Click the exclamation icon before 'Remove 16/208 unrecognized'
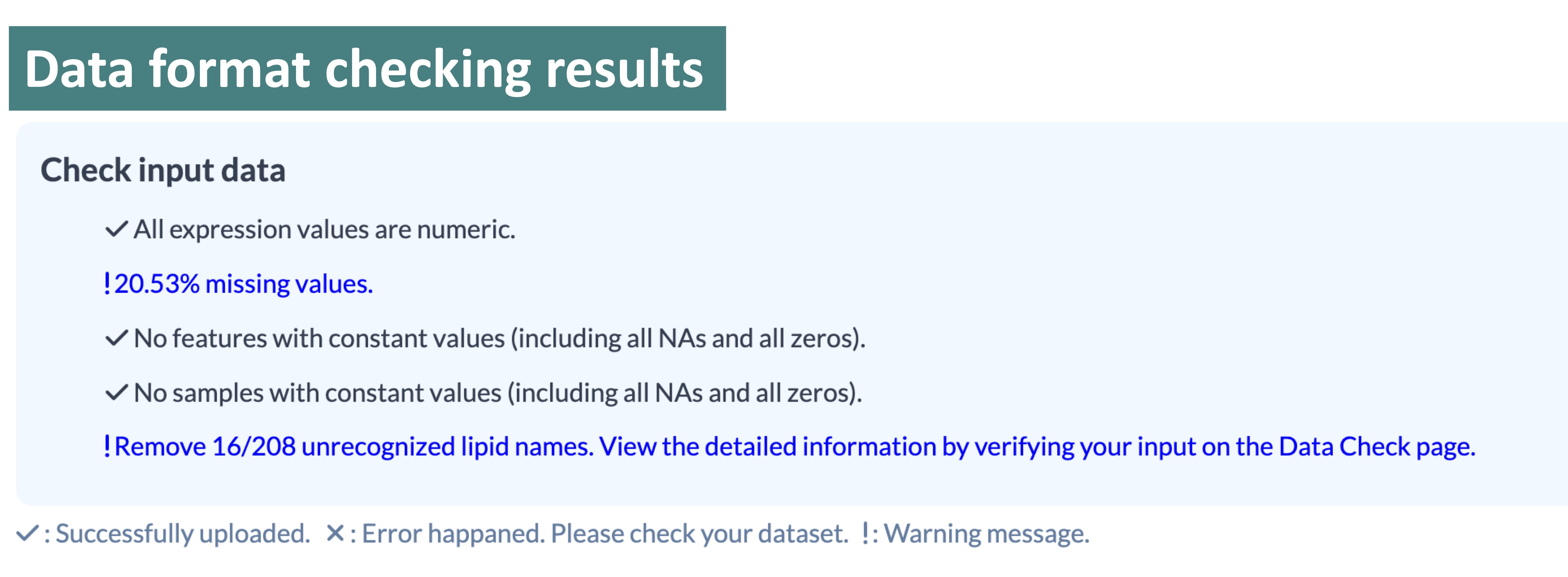This screenshot has width=1568, height=577. [107, 447]
